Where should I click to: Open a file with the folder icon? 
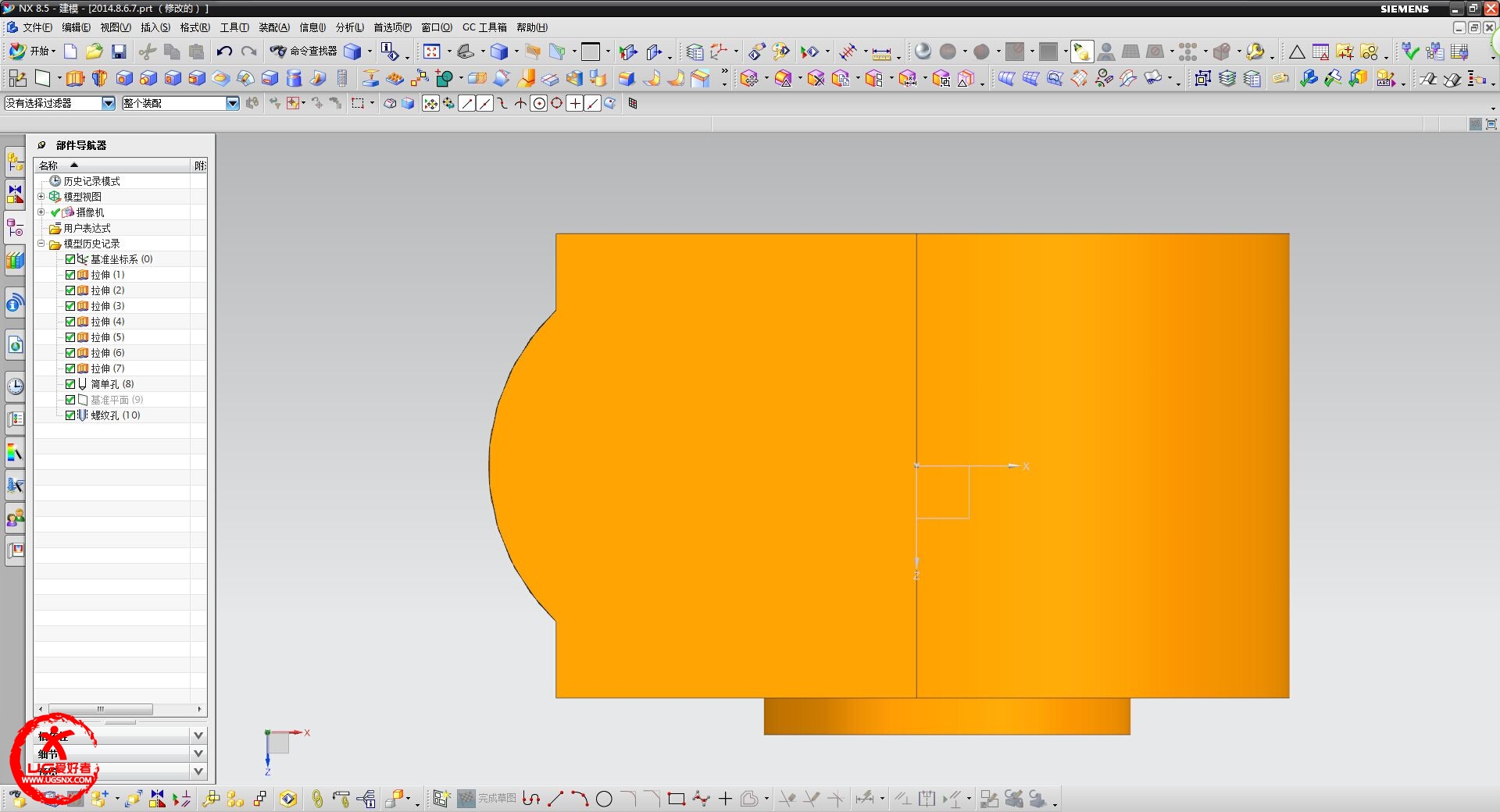[95, 52]
